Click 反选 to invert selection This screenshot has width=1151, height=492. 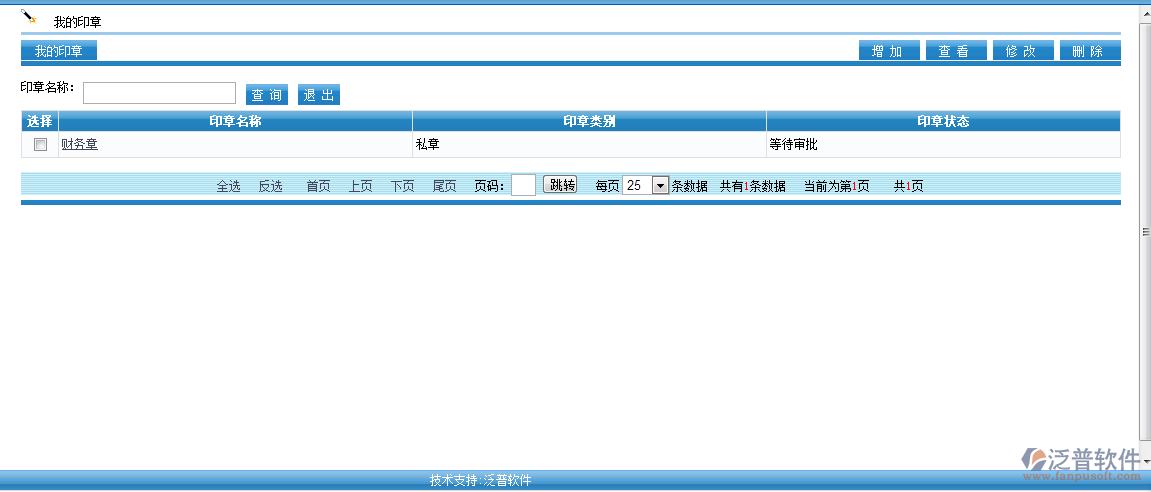(x=270, y=187)
